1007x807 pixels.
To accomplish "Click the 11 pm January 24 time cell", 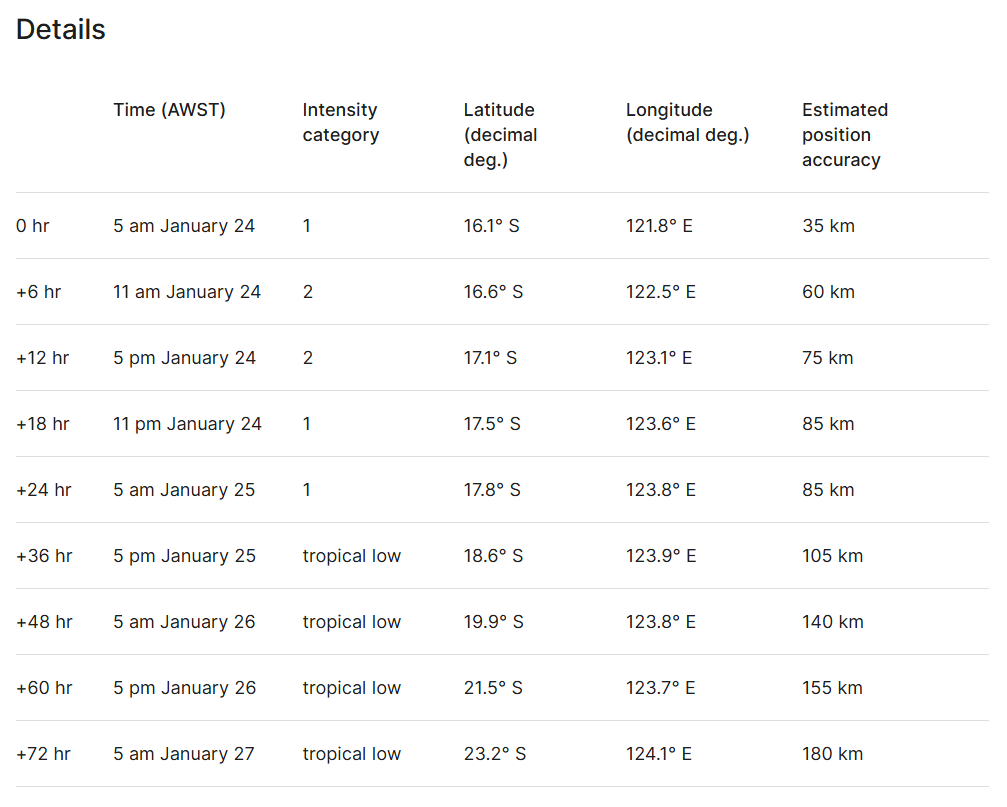I will point(187,424).
